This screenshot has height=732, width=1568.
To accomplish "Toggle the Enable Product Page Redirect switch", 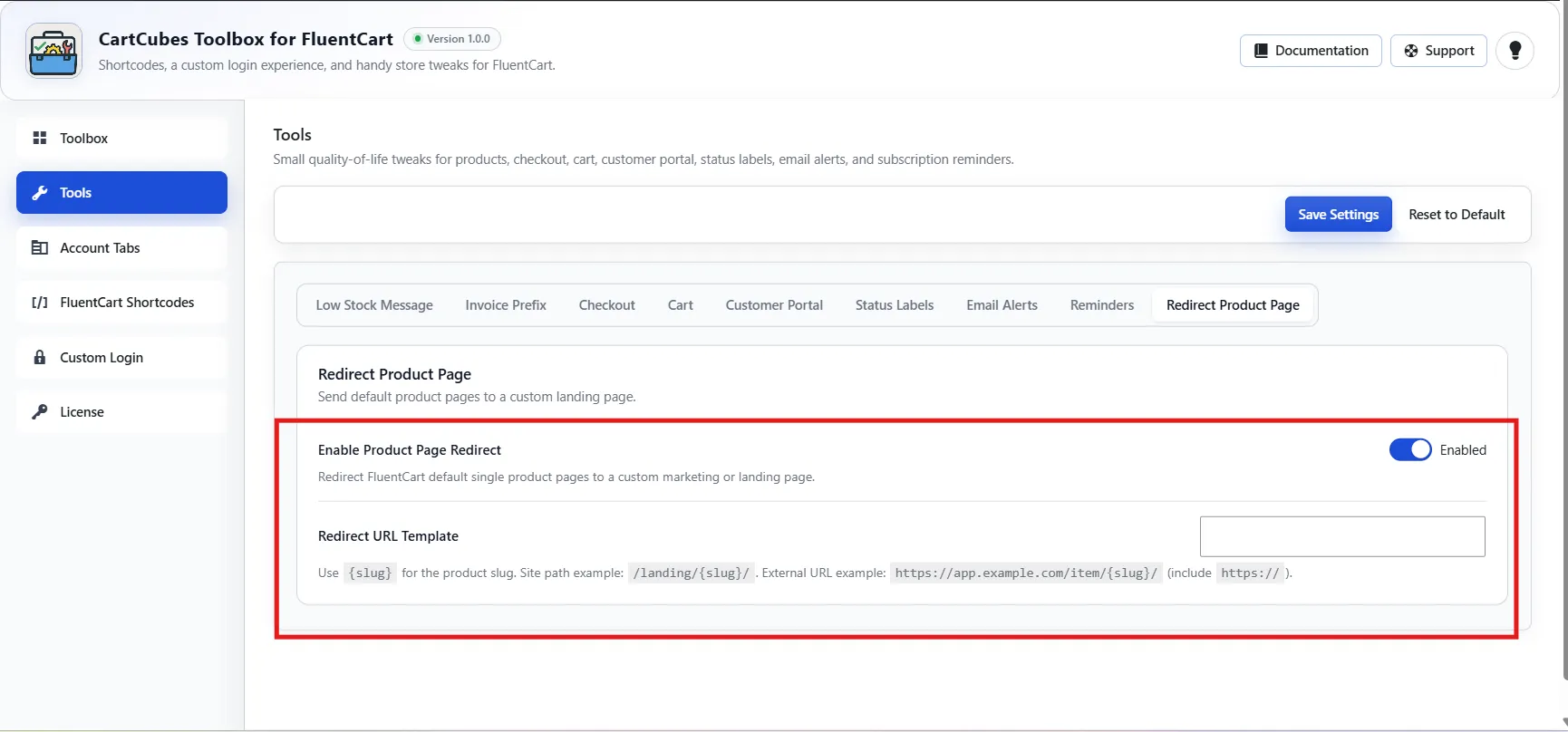I will (x=1410, y=449).
